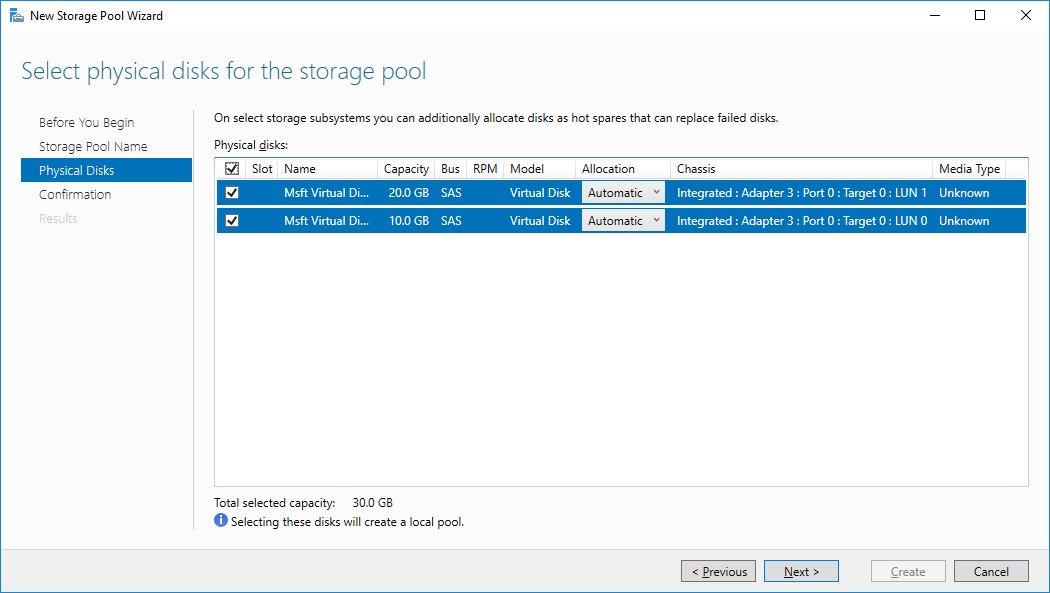
Task: Cancel the storage pool wizard
Action: 991,571
